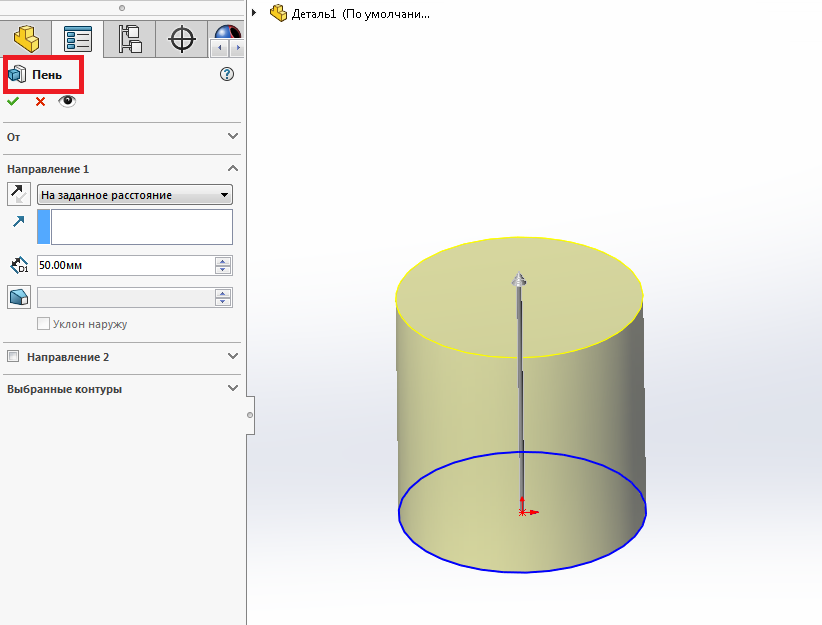
Task: Collapse the Направление 1 section
Action: click(x=233, y=168)
